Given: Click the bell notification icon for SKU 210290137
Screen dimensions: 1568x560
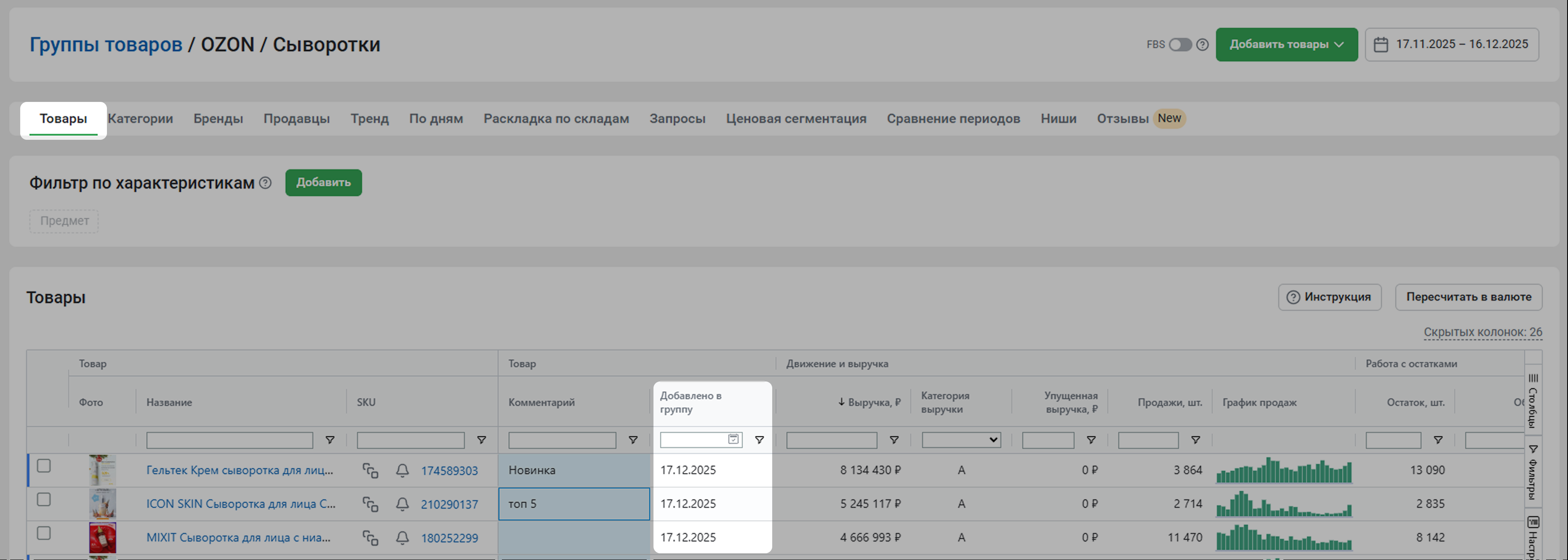Looking at the screenshot, I should [403, 504].
